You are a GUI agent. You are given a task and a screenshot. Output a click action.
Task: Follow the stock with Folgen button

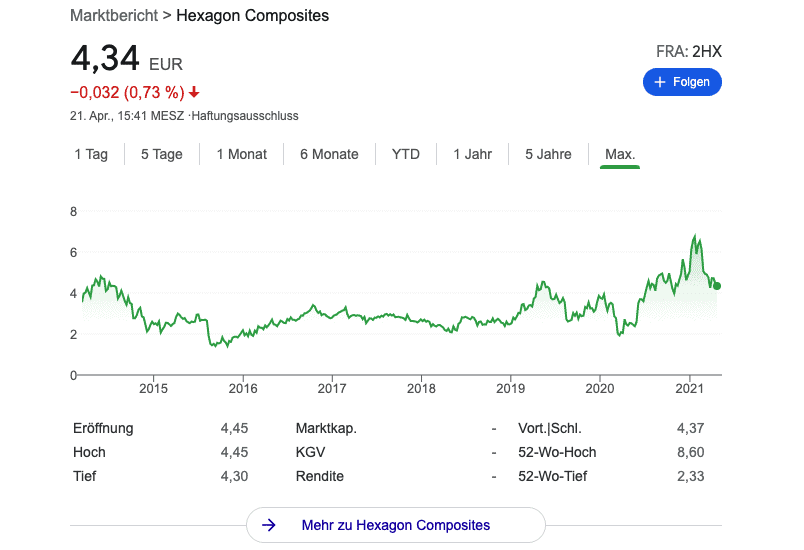[682, 82]
